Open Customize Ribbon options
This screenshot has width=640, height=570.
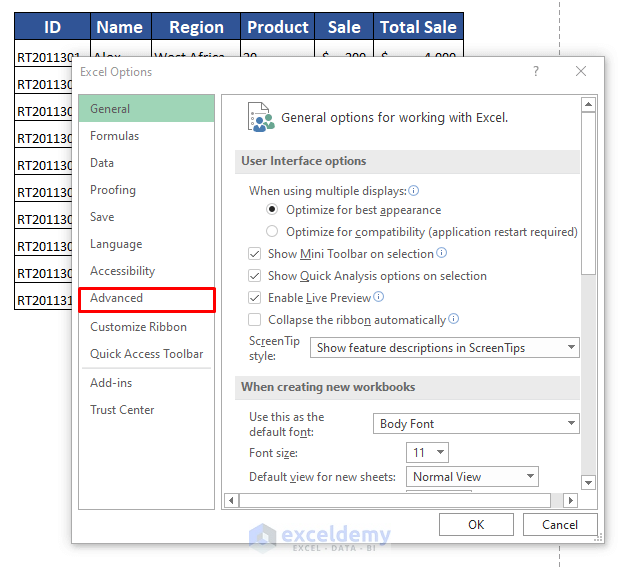tap(147, 327)
